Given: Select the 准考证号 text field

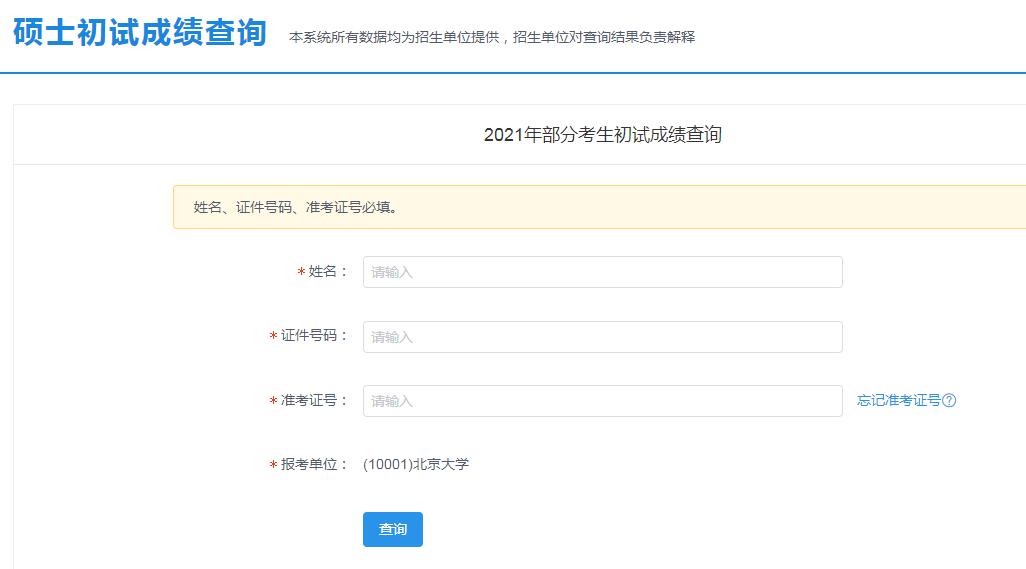Looking at the screenshot, I should 602,401.
